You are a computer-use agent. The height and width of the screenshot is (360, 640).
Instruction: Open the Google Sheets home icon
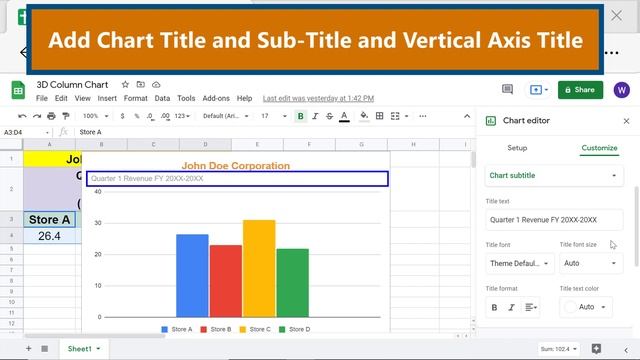pos(18,90)
